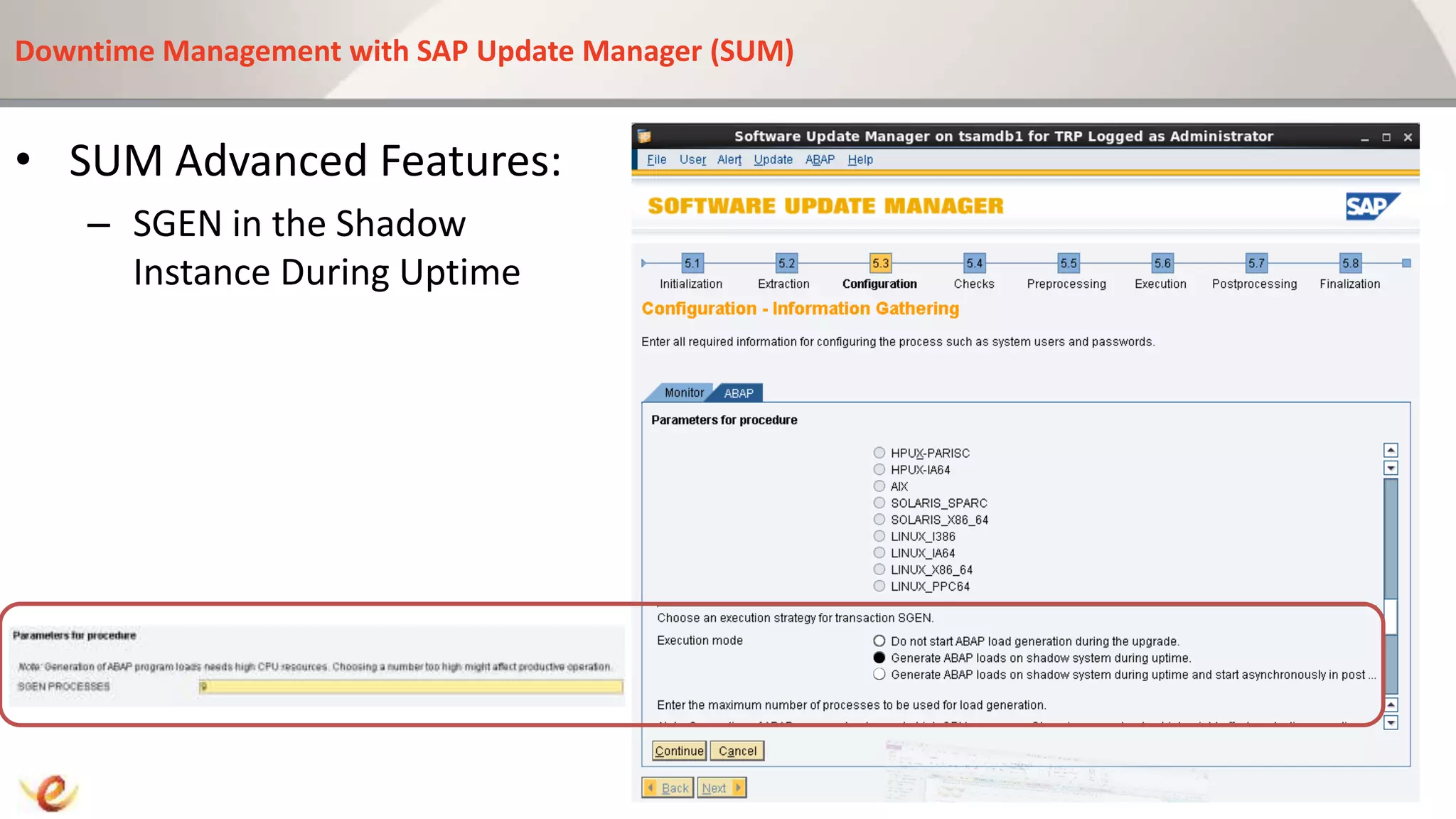The height and width of the screenshot is (819, 1456).
Task: Click the 5.5 Preprocessing step marker
Action: [x=1069, y=263]
